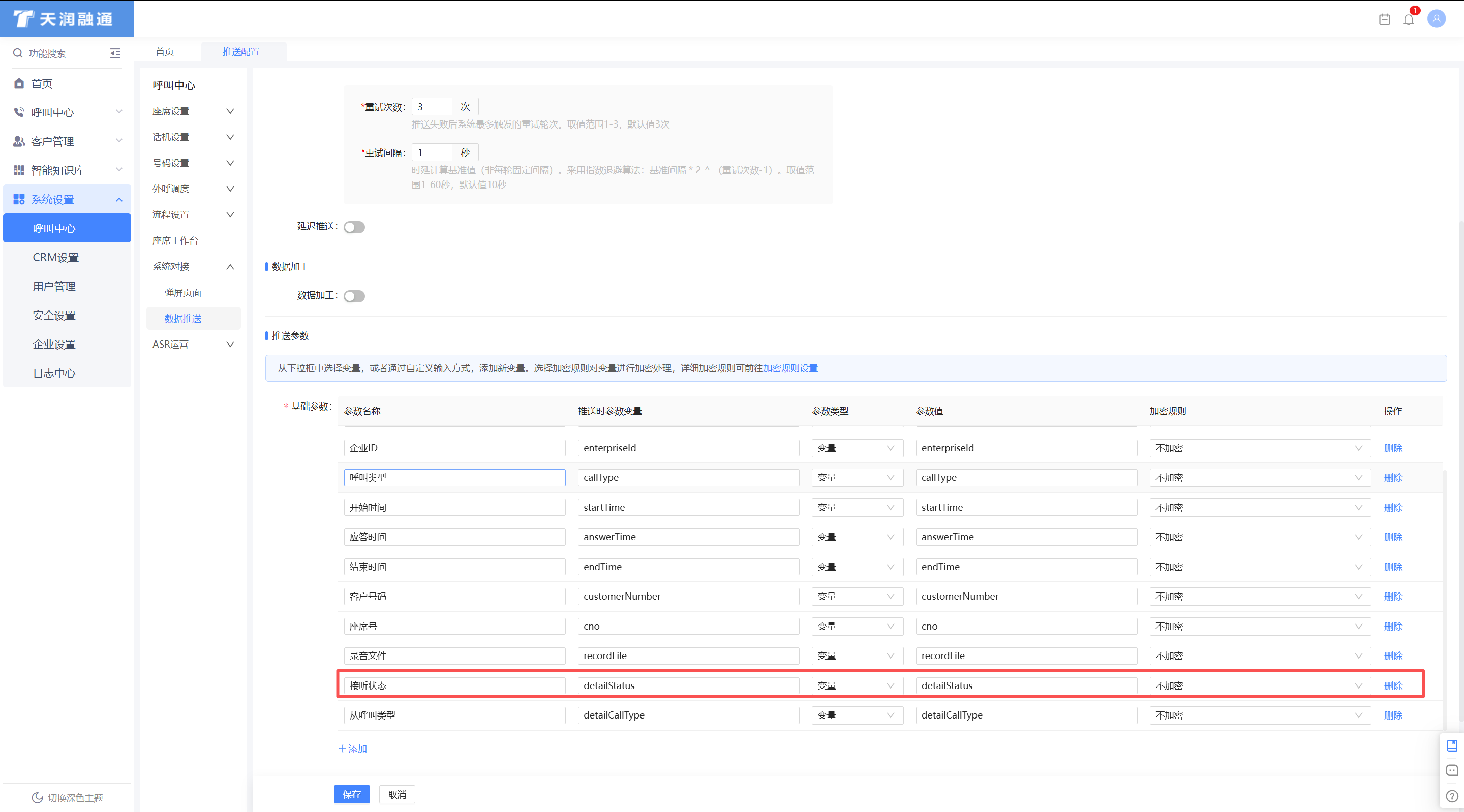This screenshot has width=1464, height=812.
Task: Expand 座席设置 submenu
Action: click(x=230, y=111)
